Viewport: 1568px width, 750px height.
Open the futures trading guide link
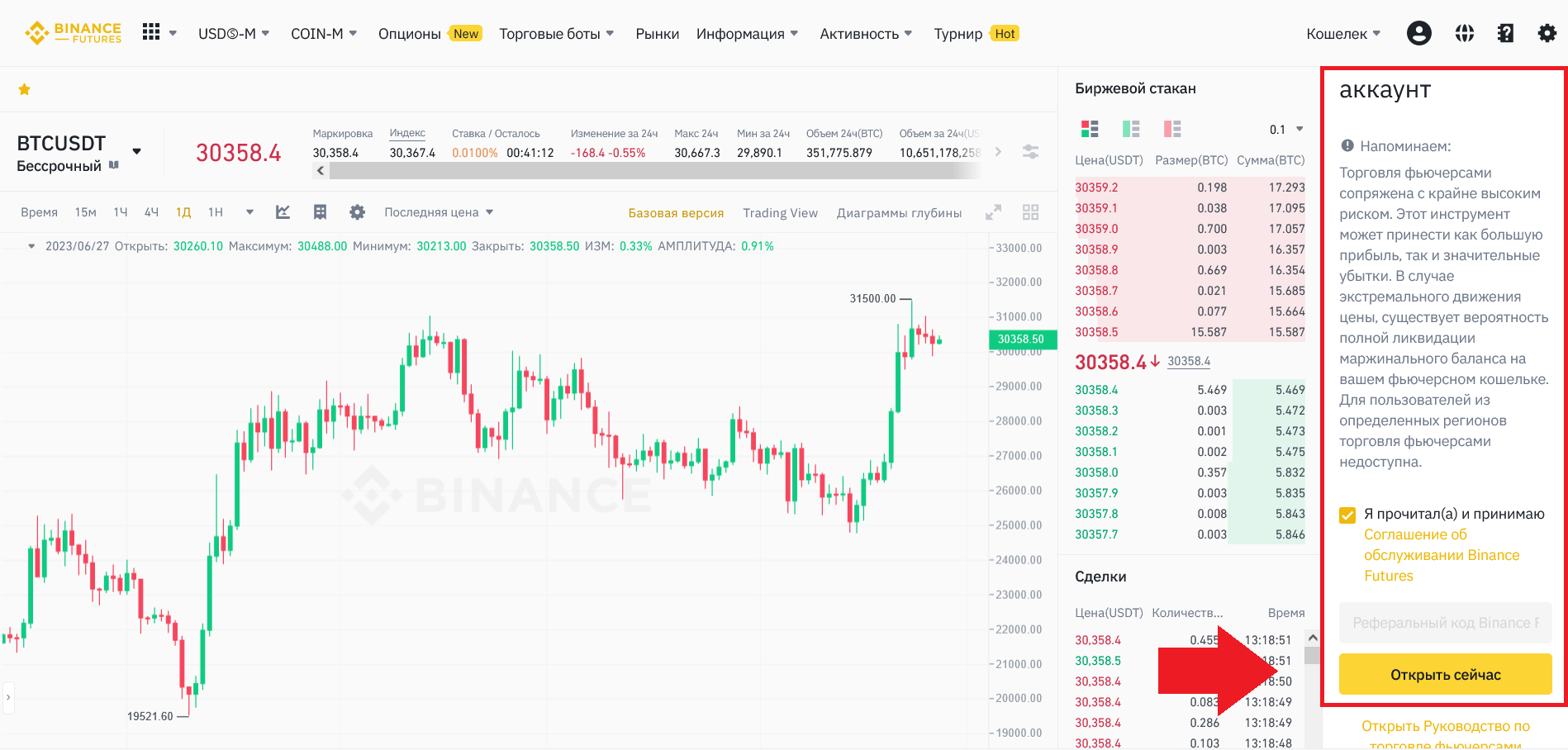pyautogui.click(x=1445, y=735)
